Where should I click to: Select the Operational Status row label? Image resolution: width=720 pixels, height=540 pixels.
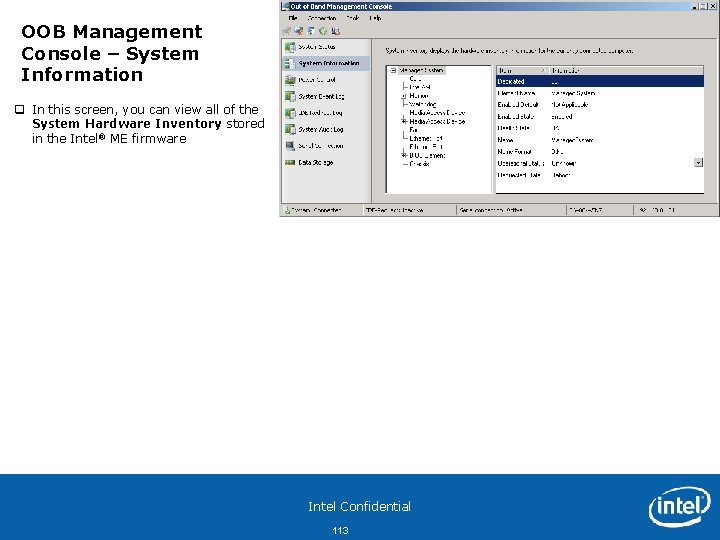(521, 163)
